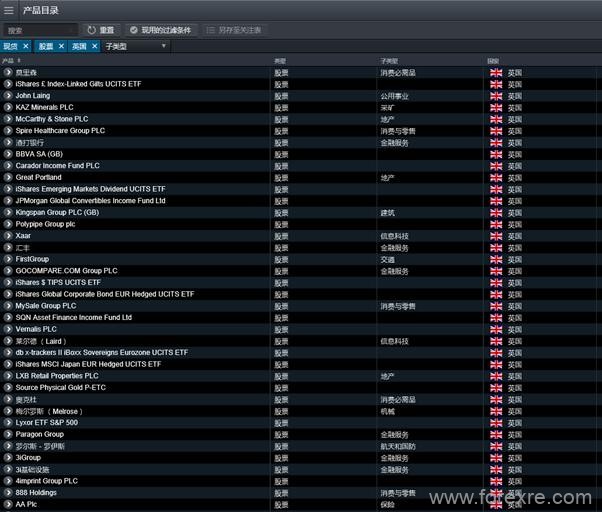Open Xaar row arrow icon

pos(8,236)
